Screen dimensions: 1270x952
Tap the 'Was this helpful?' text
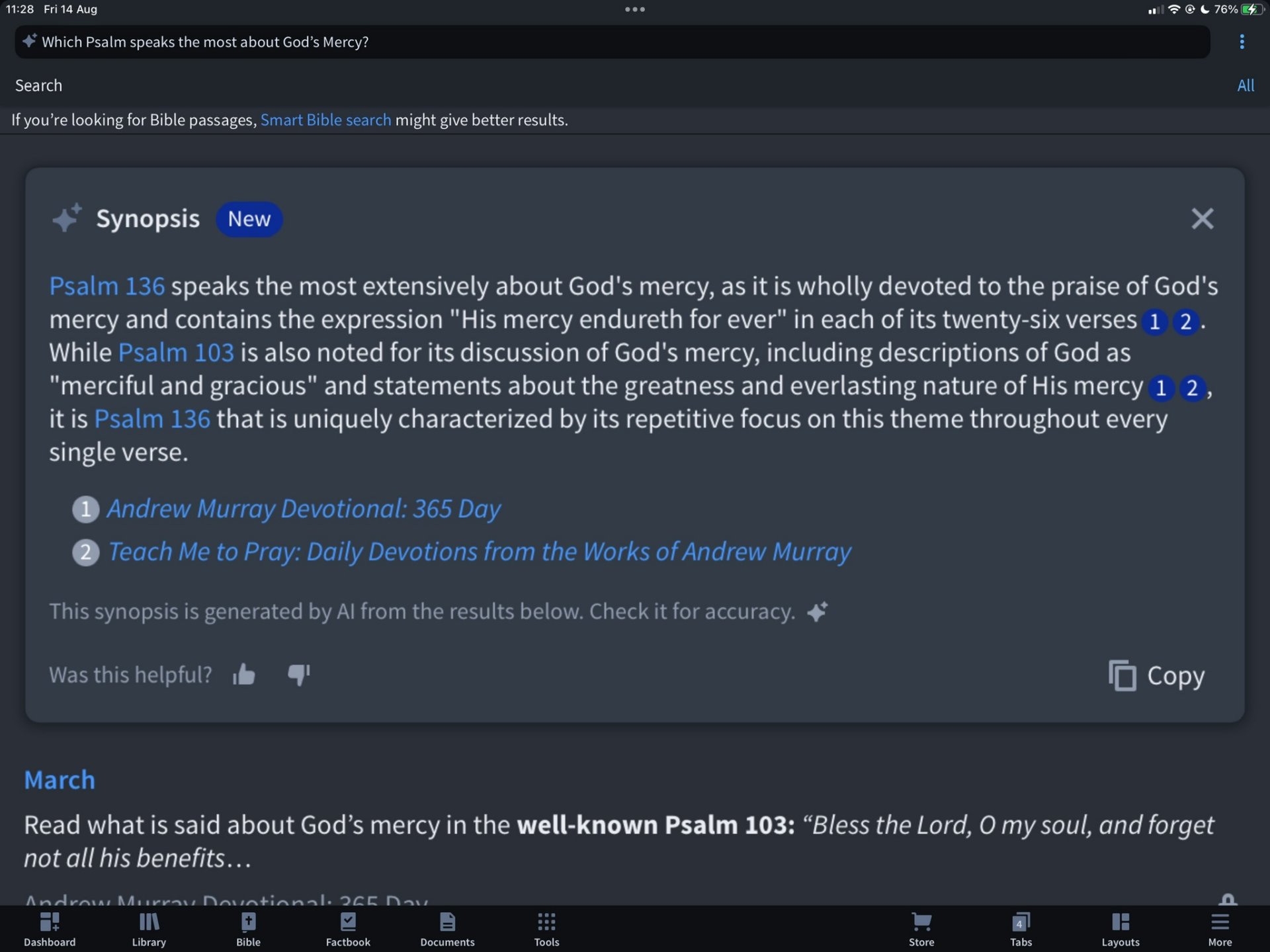(x=130, y=675)
